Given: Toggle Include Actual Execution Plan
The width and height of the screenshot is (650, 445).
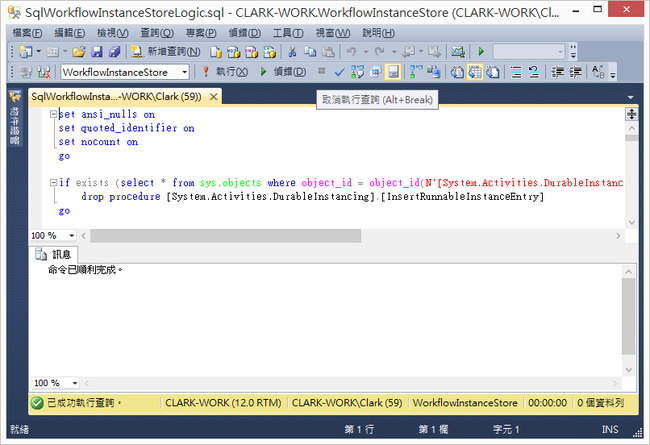Looking at the screenshot, I should (416, 72).
